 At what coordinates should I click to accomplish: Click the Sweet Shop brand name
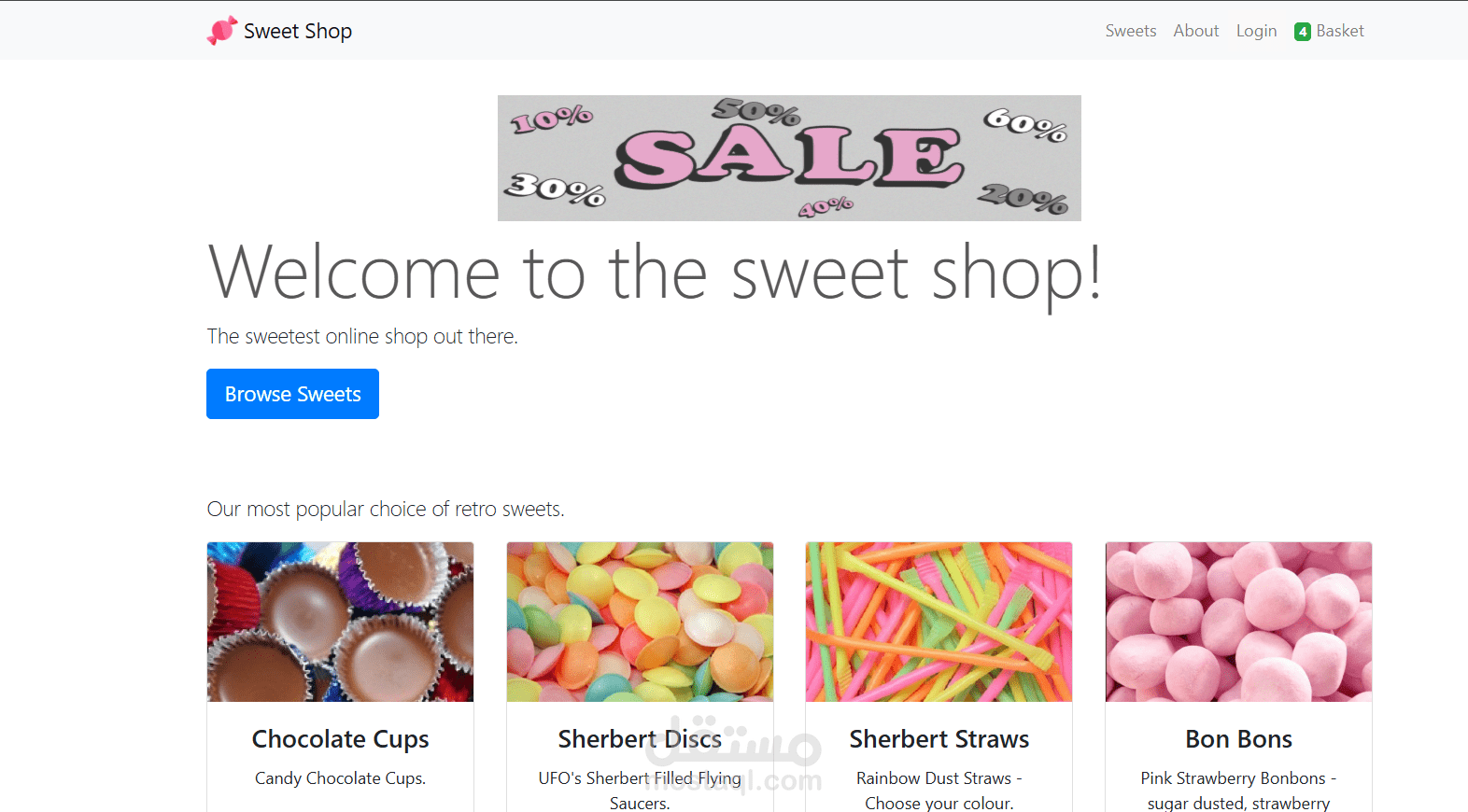point(297,30)
